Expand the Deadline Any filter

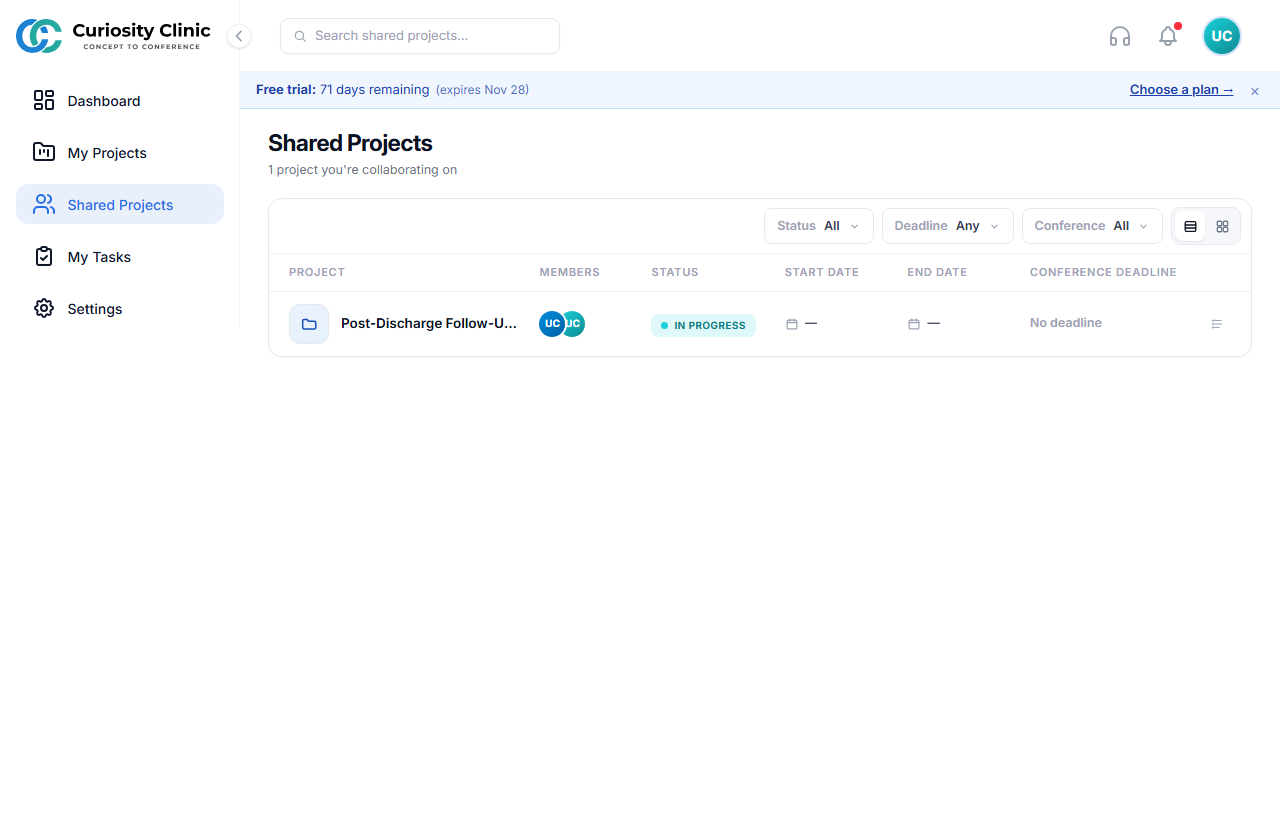coord(948,226)
